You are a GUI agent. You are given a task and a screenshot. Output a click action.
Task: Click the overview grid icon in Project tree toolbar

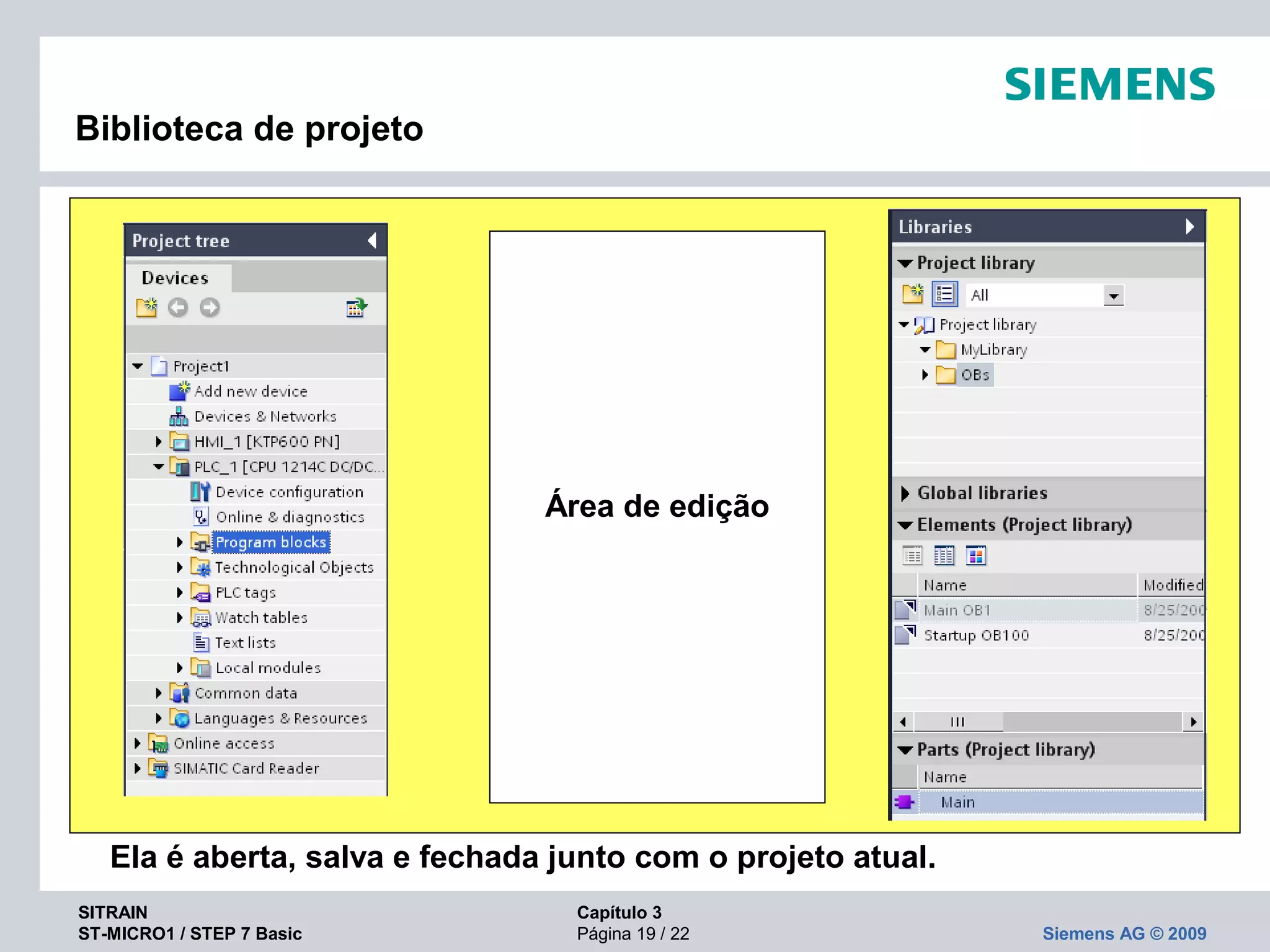(x=356, y=307)
